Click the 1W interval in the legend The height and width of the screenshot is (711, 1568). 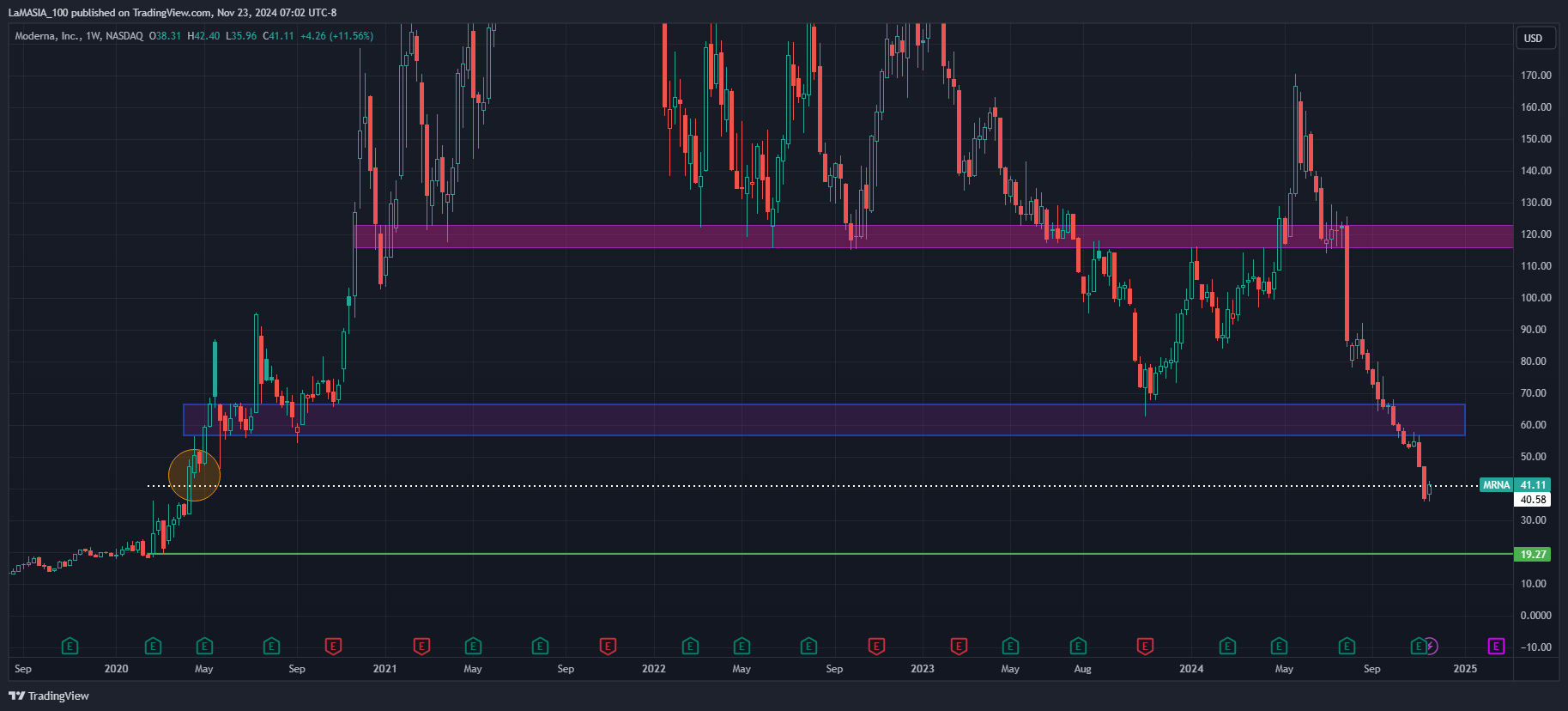pos(94,36)
